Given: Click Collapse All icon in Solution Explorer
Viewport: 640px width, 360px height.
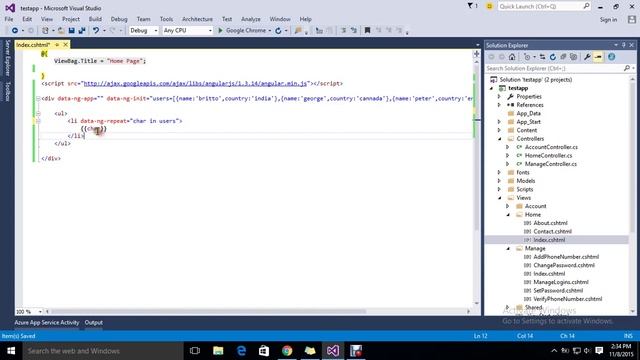Looking at the screenshot, I should pyautogui.click(x=563, y=57).
